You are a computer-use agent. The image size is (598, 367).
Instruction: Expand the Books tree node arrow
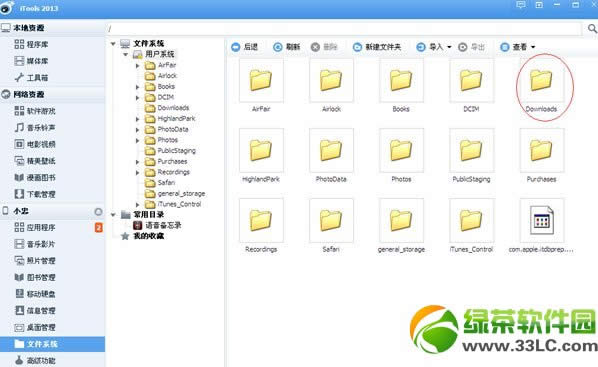[138, 87]
